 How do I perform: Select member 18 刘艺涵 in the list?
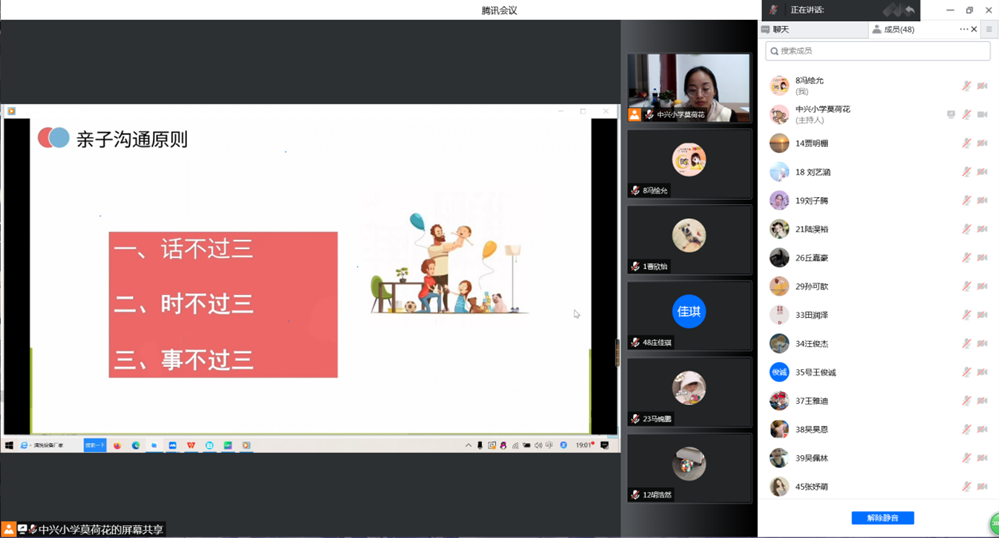(877, 171)
